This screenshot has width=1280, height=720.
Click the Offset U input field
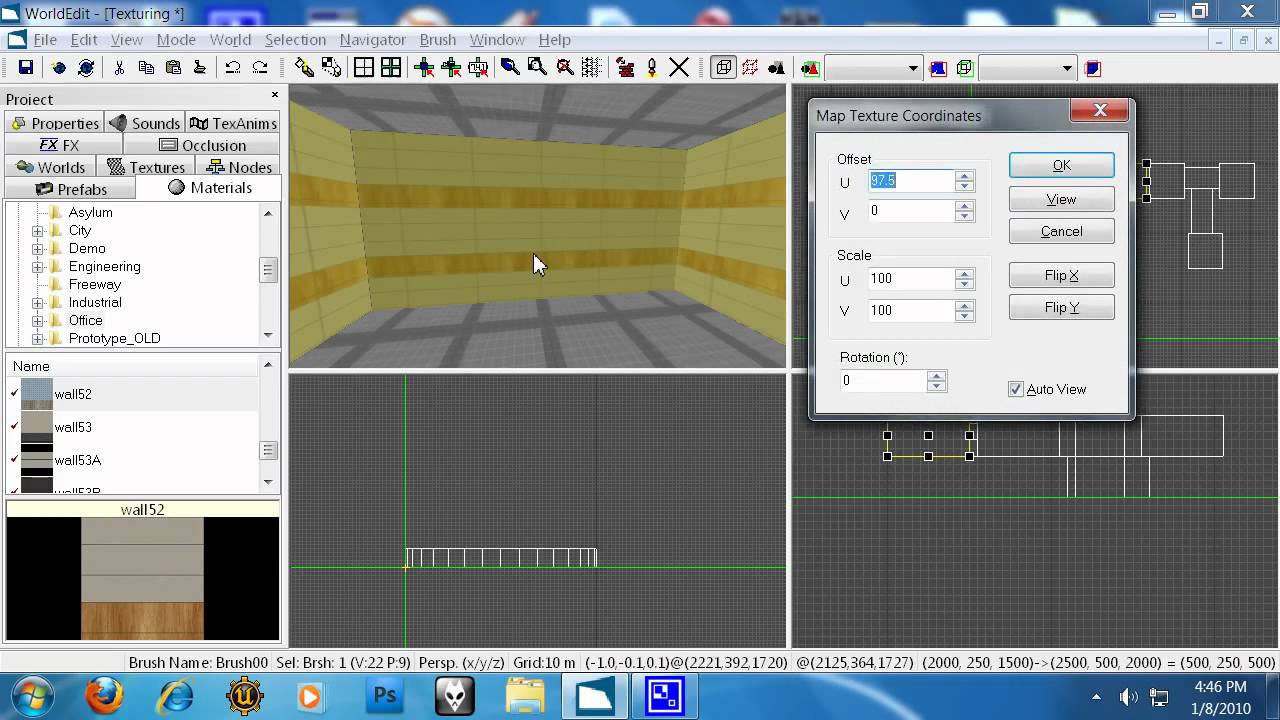point(911,181)
